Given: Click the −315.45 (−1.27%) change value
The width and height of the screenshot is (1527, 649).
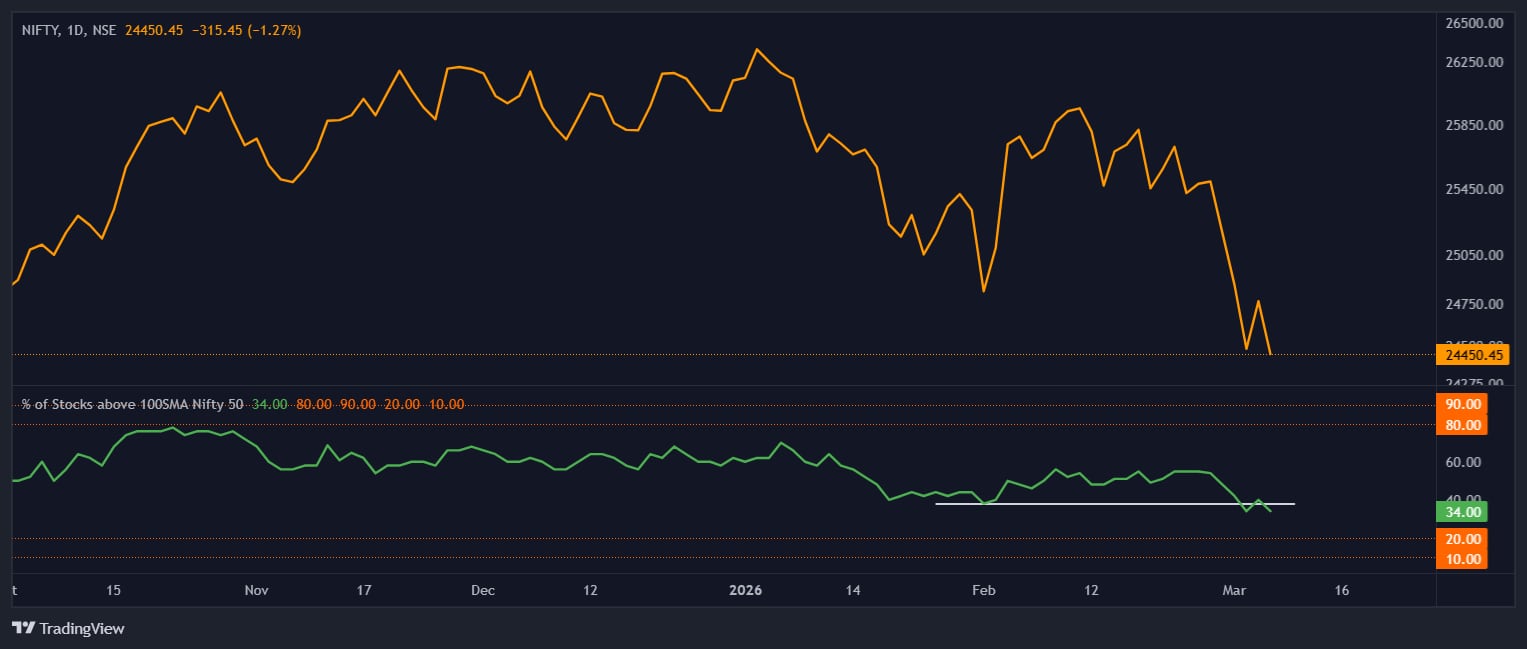Looking at the screenshot, I should tap(245, 31).
